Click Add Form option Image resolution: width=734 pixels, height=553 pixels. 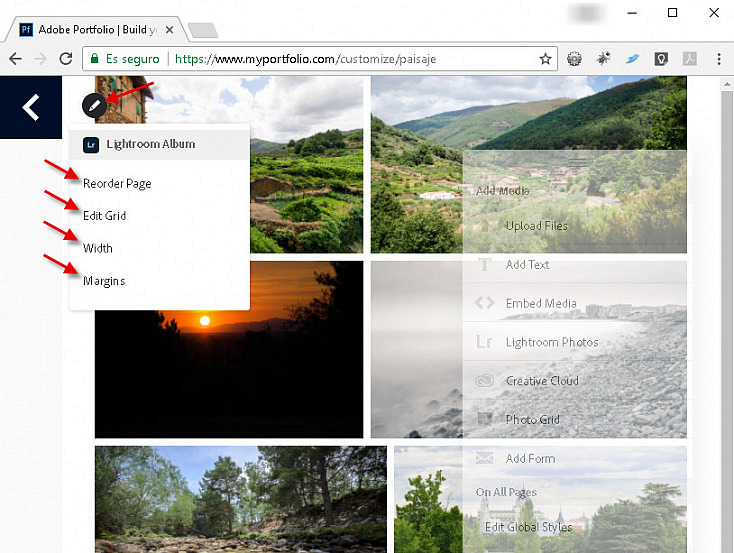[x=530, y=458]
